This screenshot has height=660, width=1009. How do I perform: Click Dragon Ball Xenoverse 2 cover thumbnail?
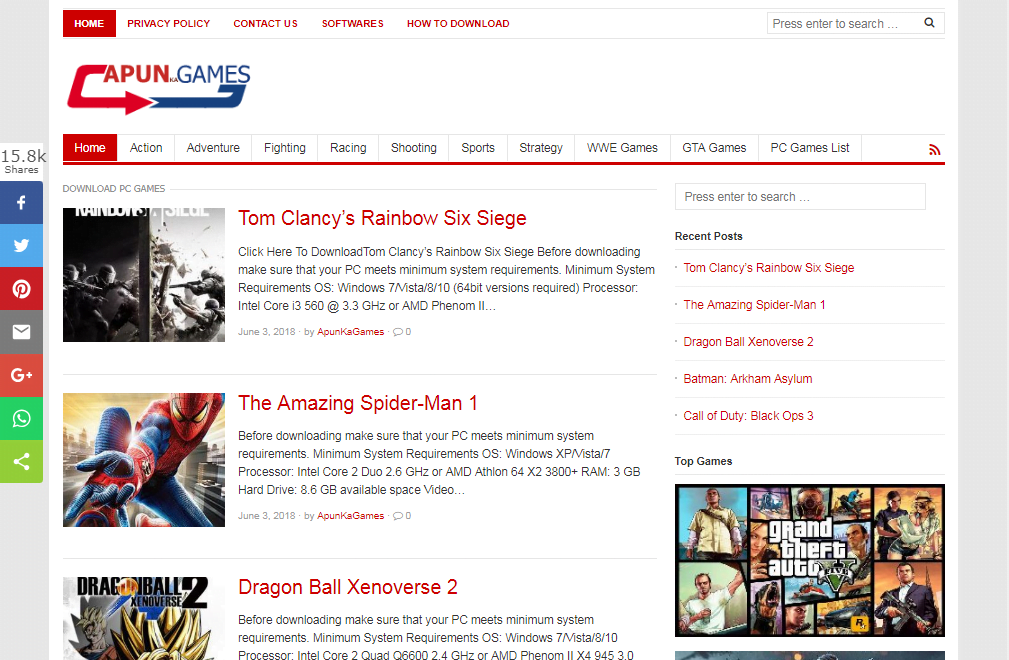tap(144, 618)
